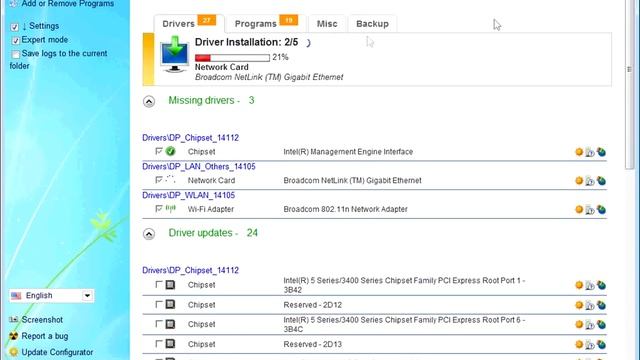Select Broadcom 802.11n Network Adapter text
The image size is (640, 360).
click(345, 209)
